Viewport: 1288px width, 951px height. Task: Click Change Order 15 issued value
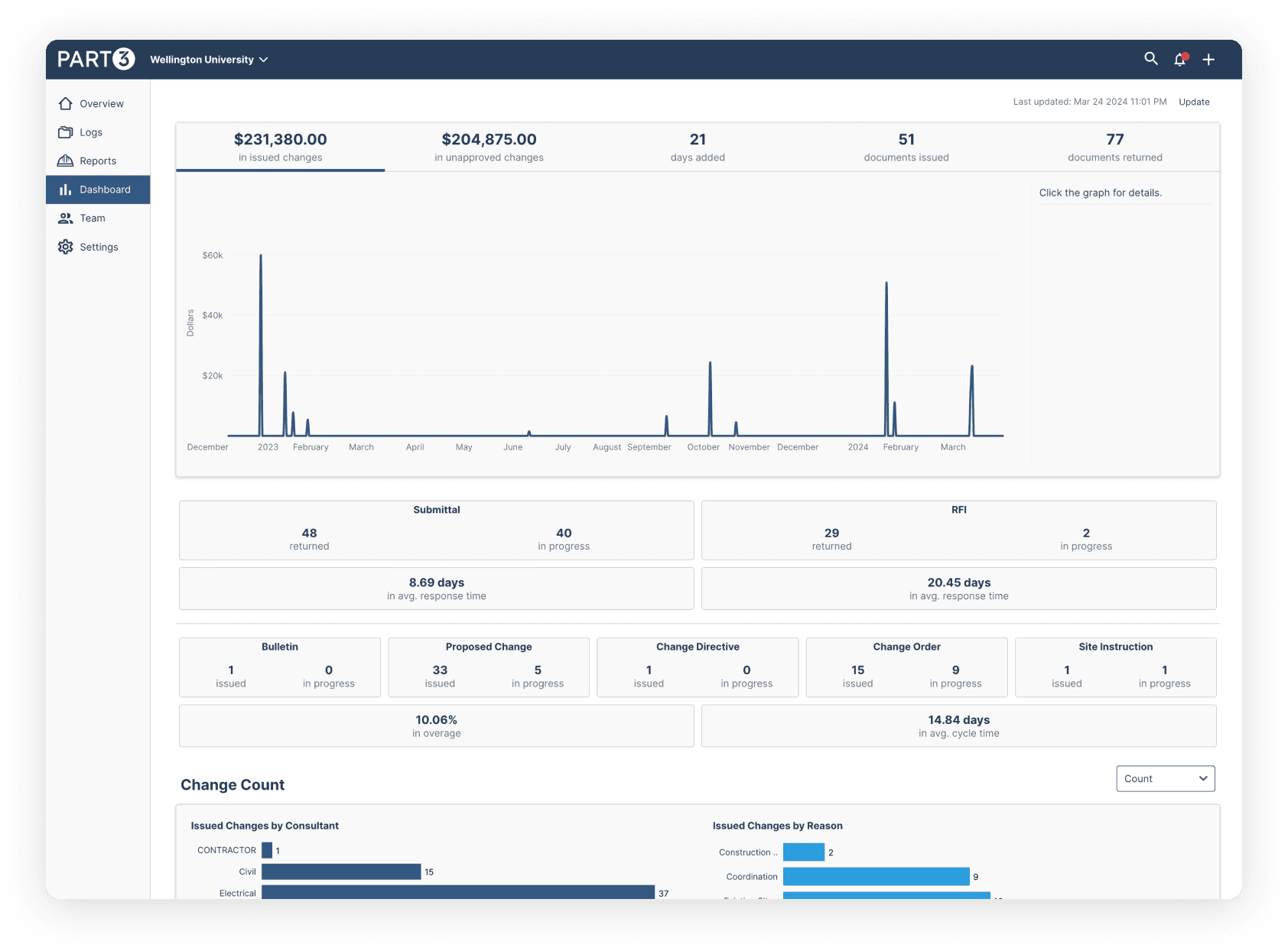tap(858, 670)
